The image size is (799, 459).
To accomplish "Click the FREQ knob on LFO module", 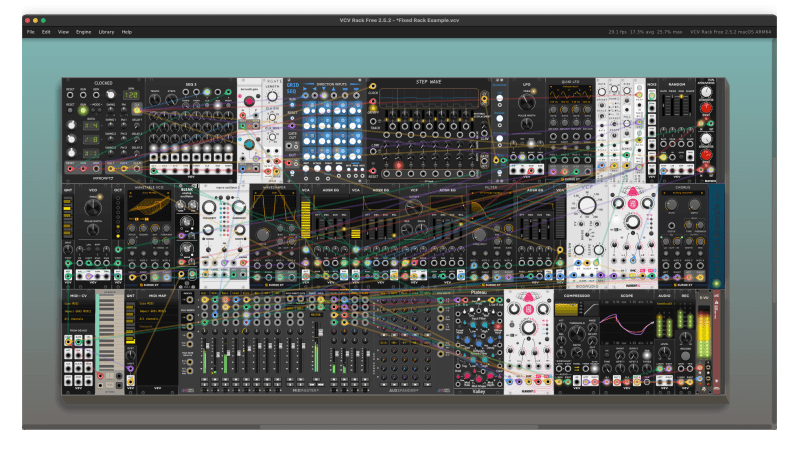I will tap(526, 102).
